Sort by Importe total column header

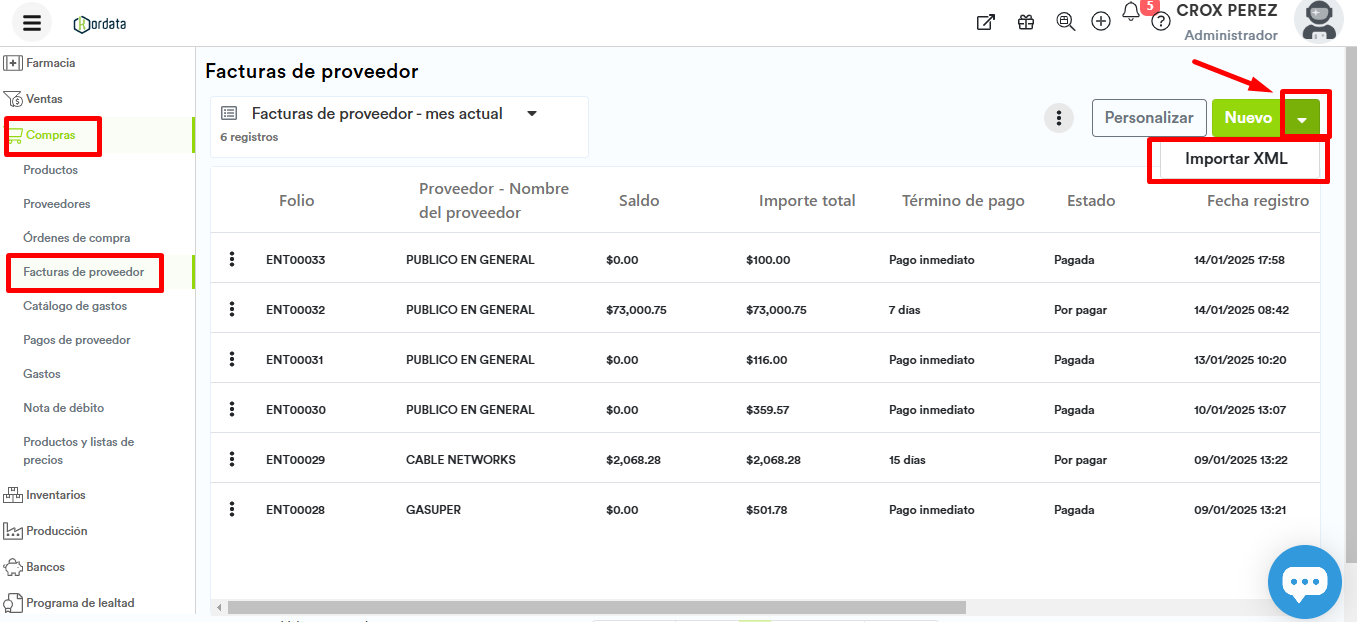(807, 201)
